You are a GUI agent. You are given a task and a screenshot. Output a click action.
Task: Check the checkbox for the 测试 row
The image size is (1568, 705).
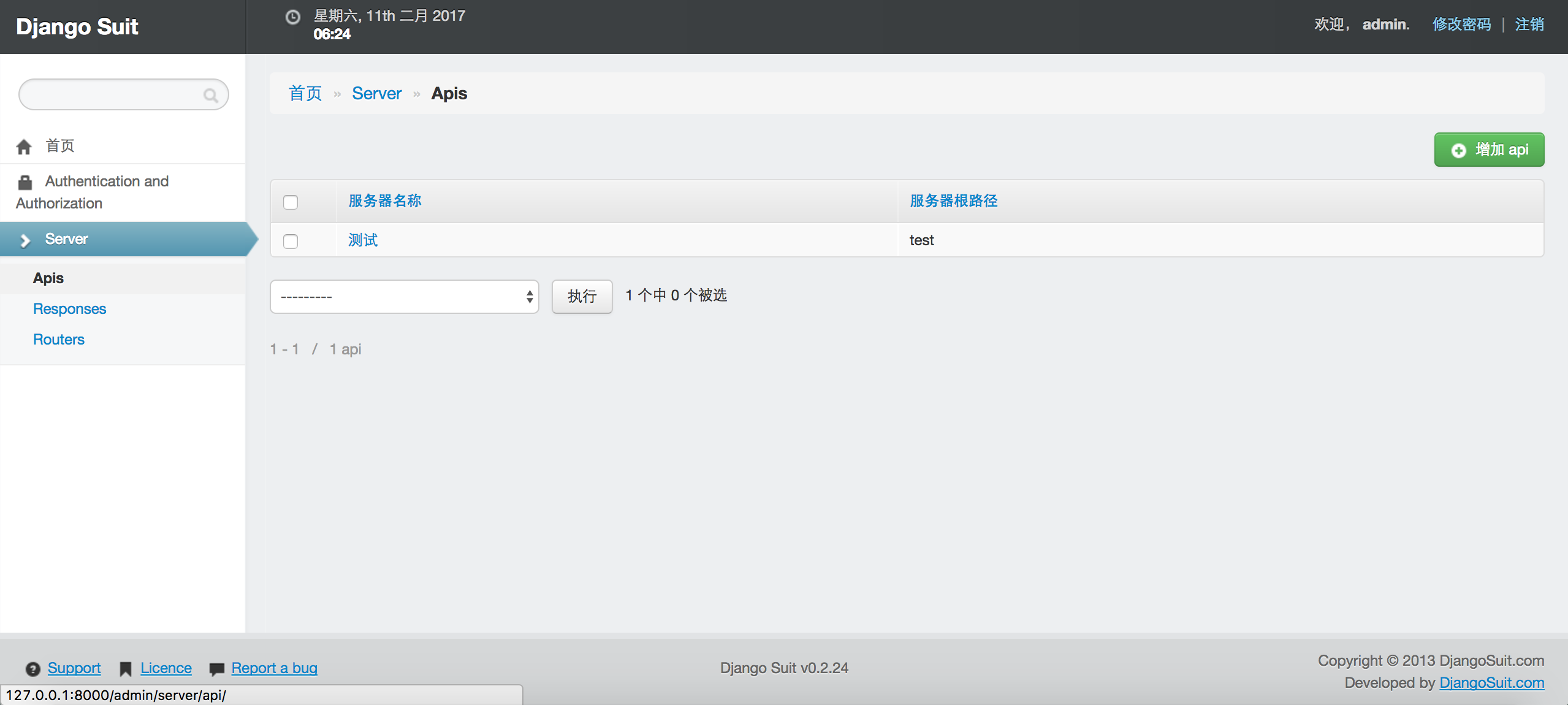click(x=291, y=241)
